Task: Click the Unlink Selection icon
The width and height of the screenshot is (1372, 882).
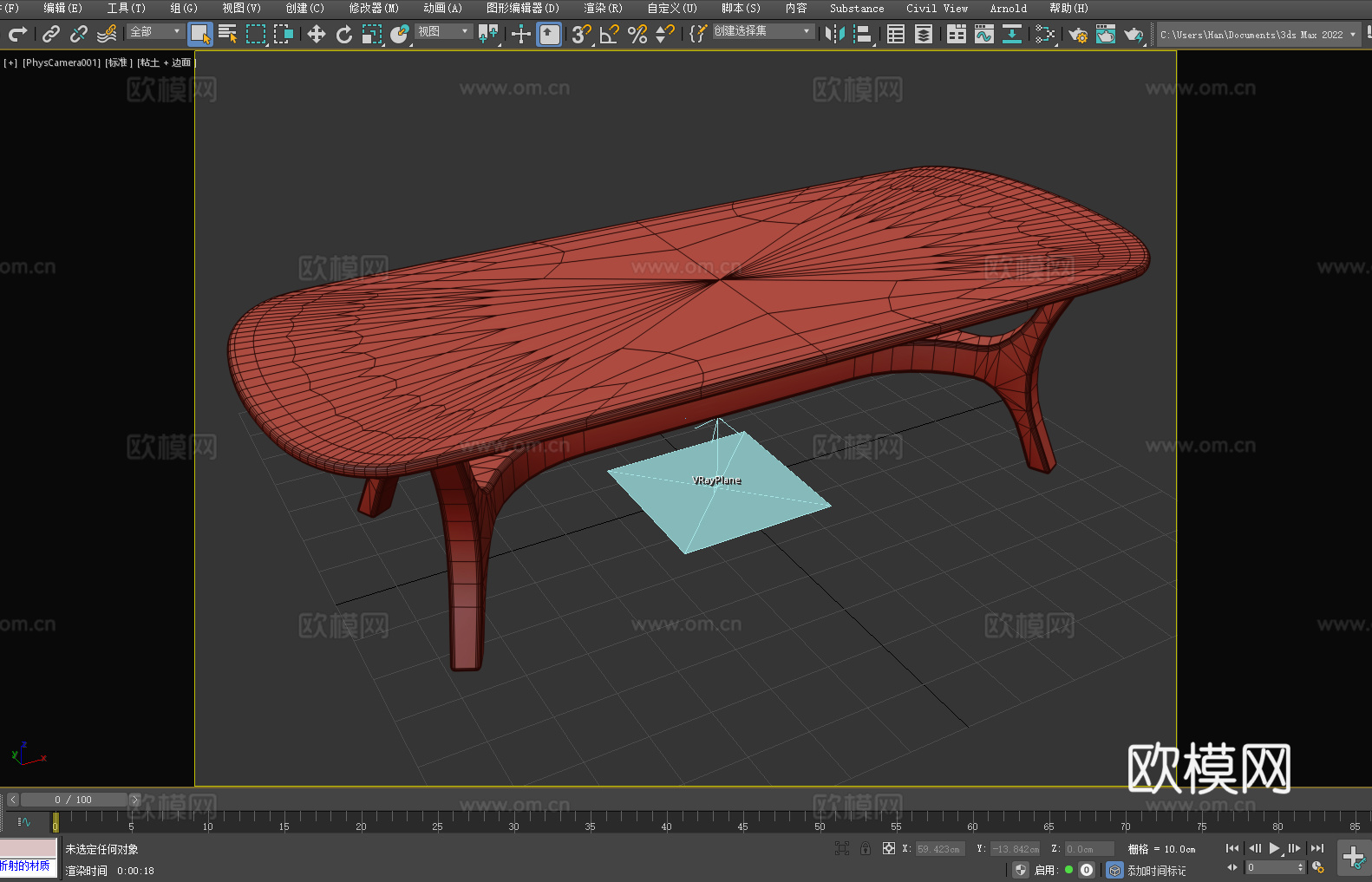Action: (79, 34)
